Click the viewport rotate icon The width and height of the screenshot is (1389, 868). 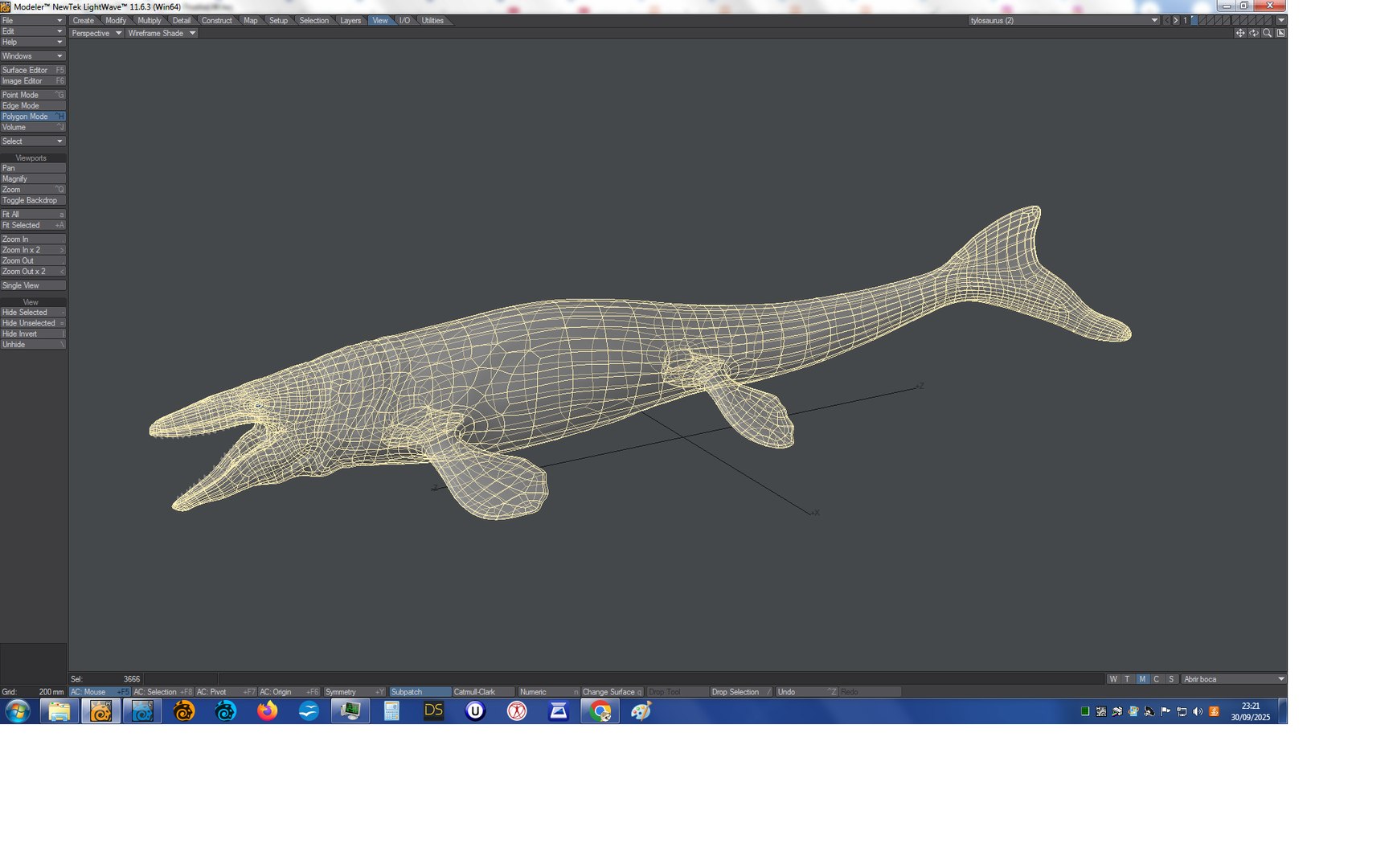click(x=1254, y=33)
